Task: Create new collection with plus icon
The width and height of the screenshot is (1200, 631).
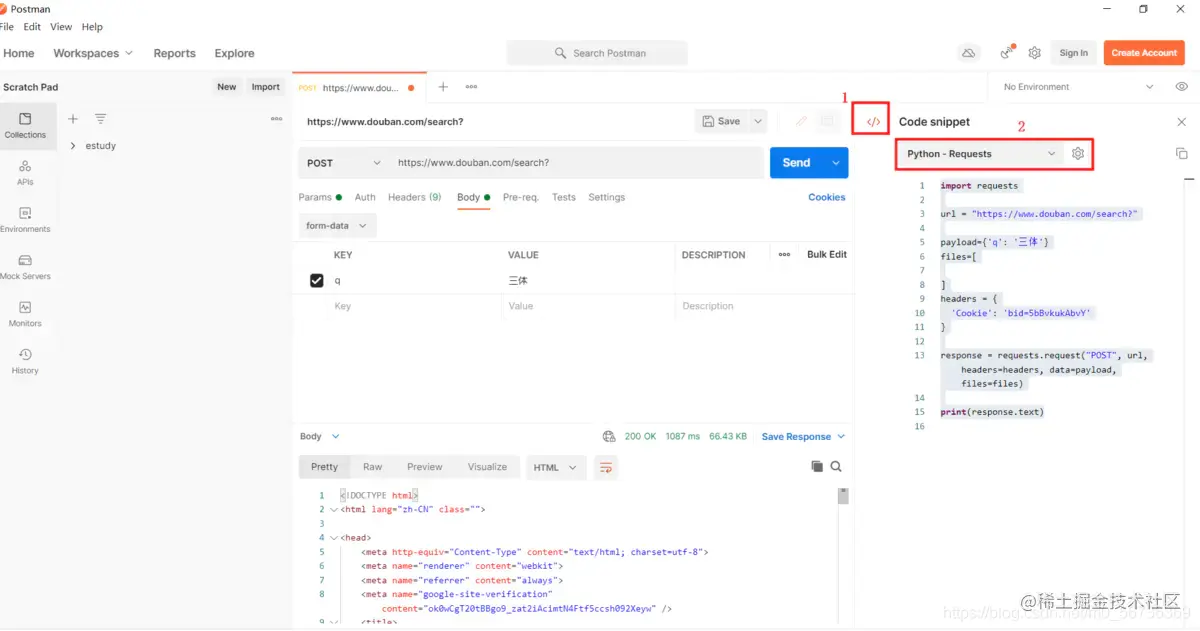Action: pyautogui.click(x=73, y=119)
